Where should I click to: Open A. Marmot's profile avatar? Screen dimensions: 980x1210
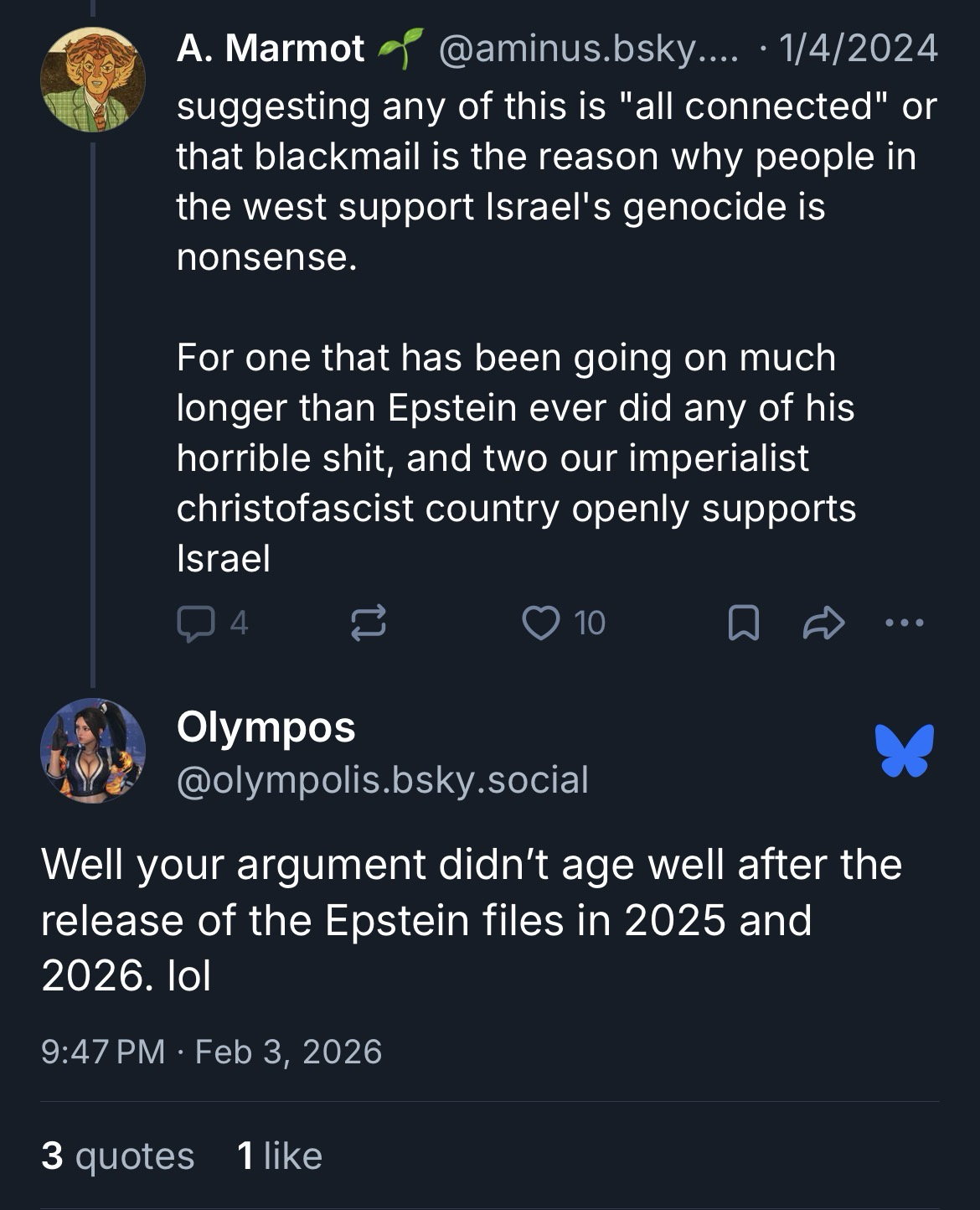click(92, 80)
